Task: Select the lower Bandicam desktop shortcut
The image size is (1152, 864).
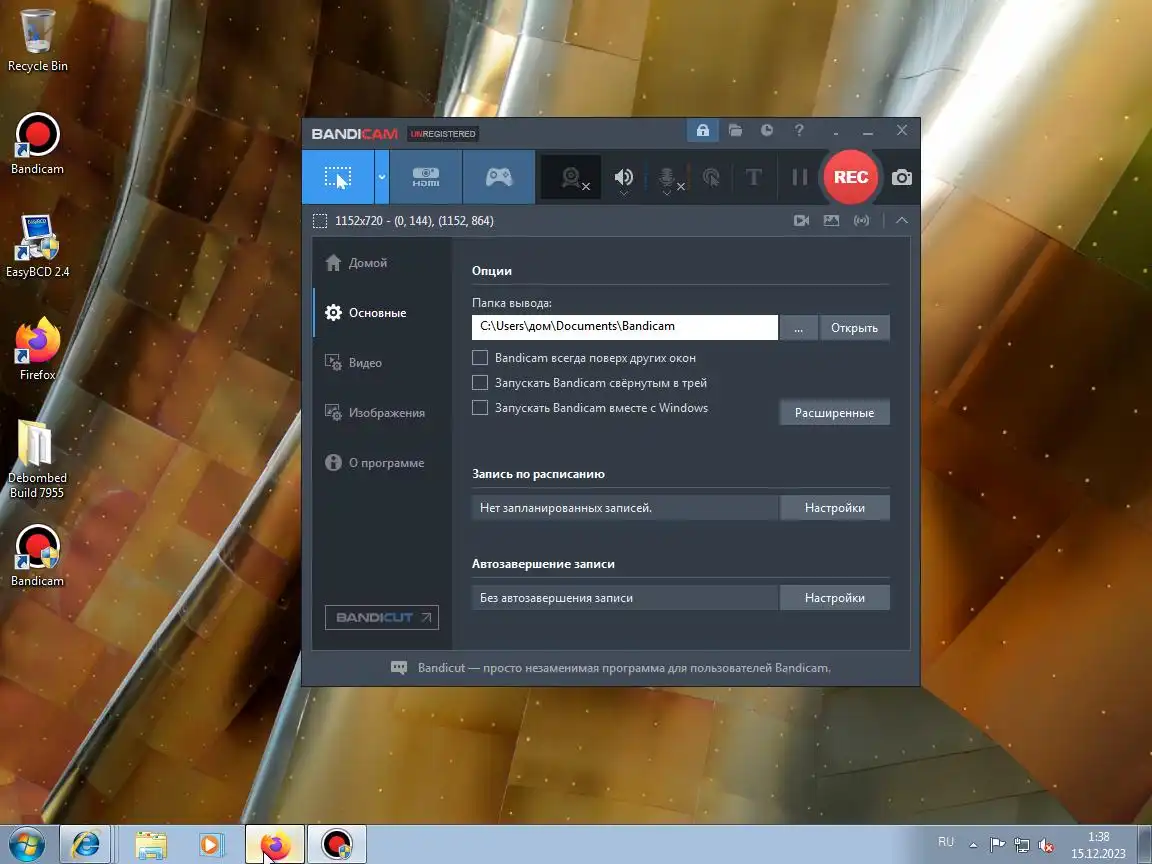Action: [x=37, y=556]
